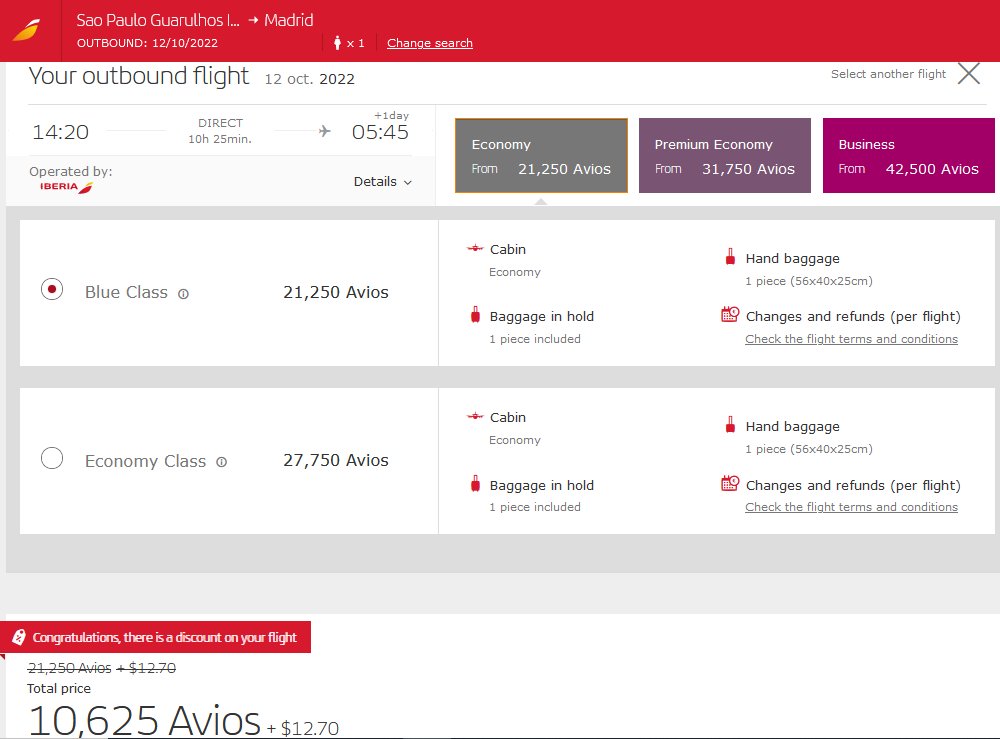The height and width of the screenshot is (739, 1000).
Task: Expand the flight Details dropdown
Action: 382,182
